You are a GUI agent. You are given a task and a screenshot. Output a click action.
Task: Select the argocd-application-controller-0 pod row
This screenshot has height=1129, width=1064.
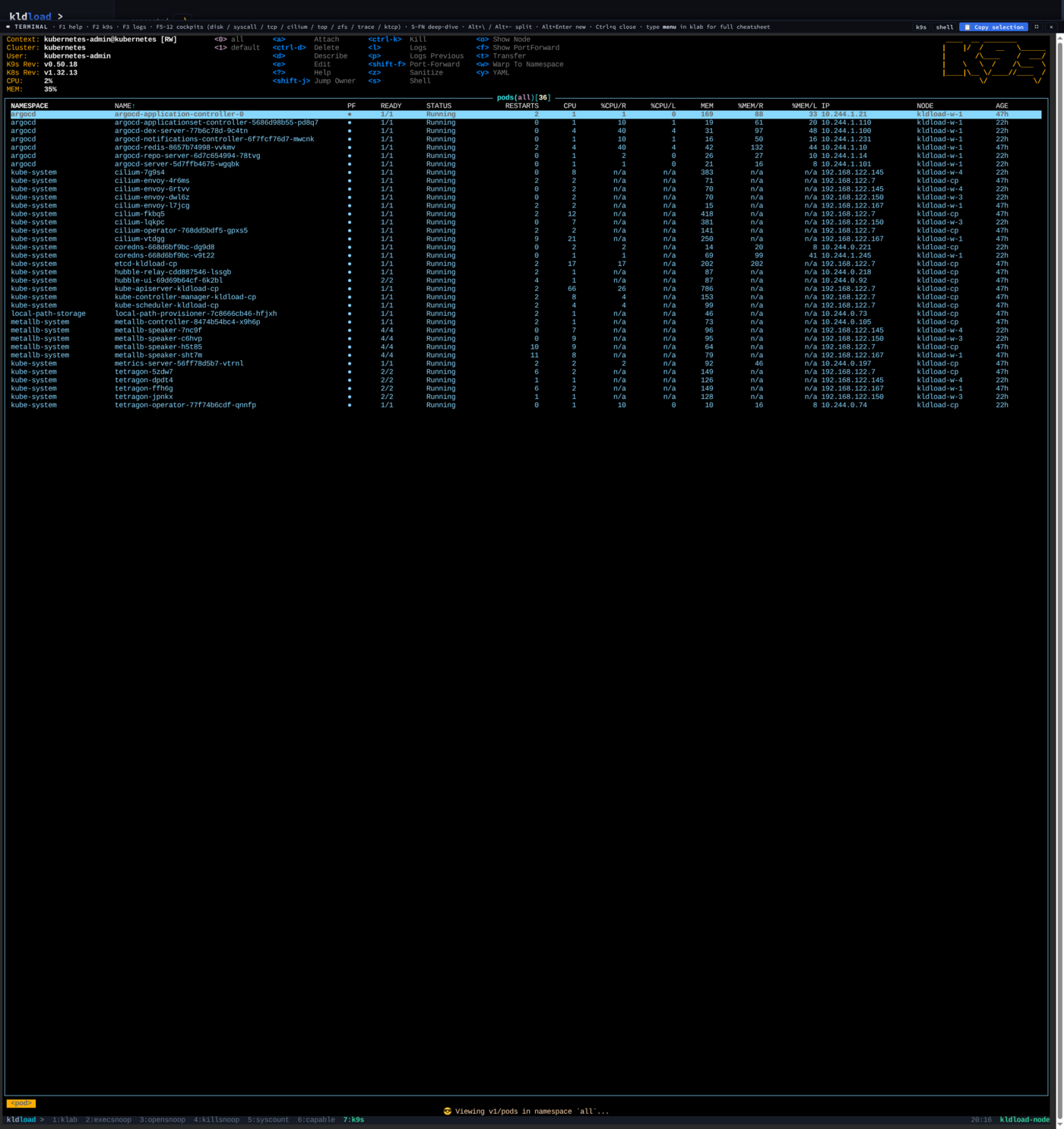(526, 114)
